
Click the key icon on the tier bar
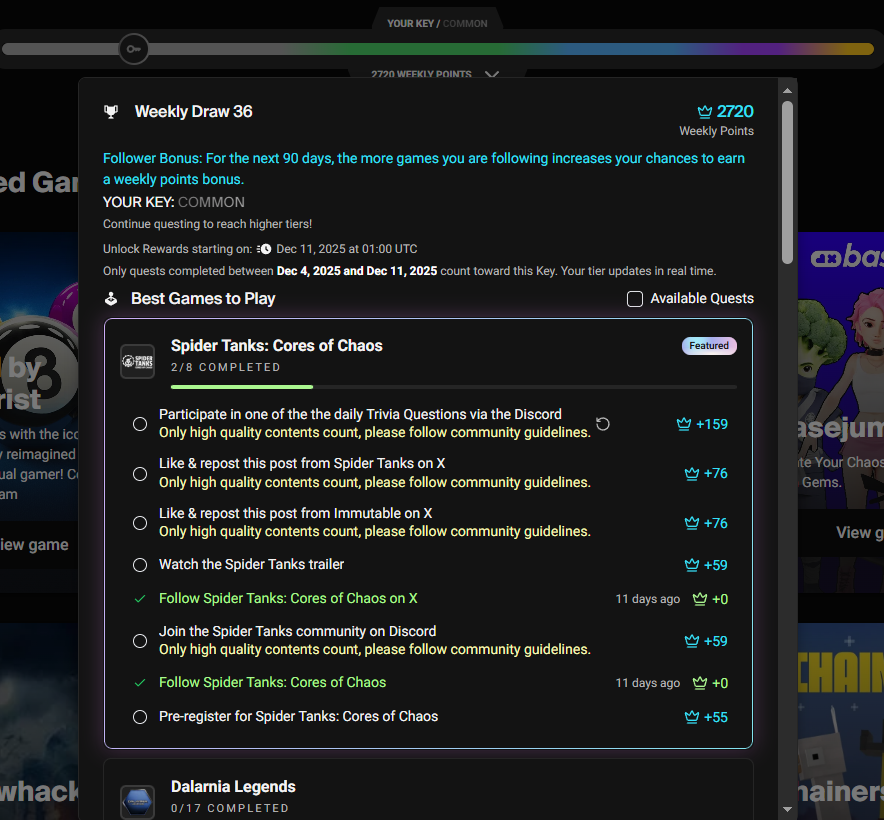134,49
